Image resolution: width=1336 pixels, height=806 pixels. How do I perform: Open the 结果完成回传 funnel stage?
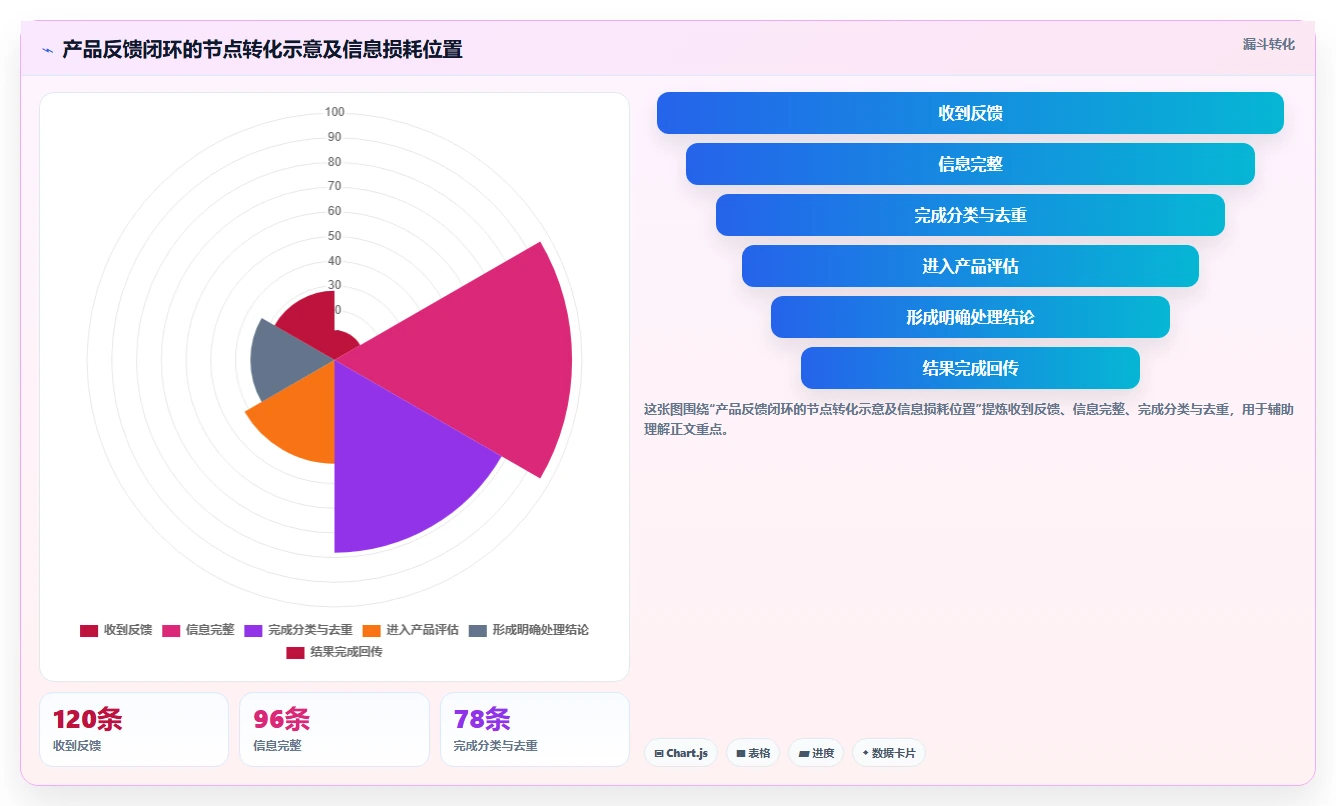(970, 368)
